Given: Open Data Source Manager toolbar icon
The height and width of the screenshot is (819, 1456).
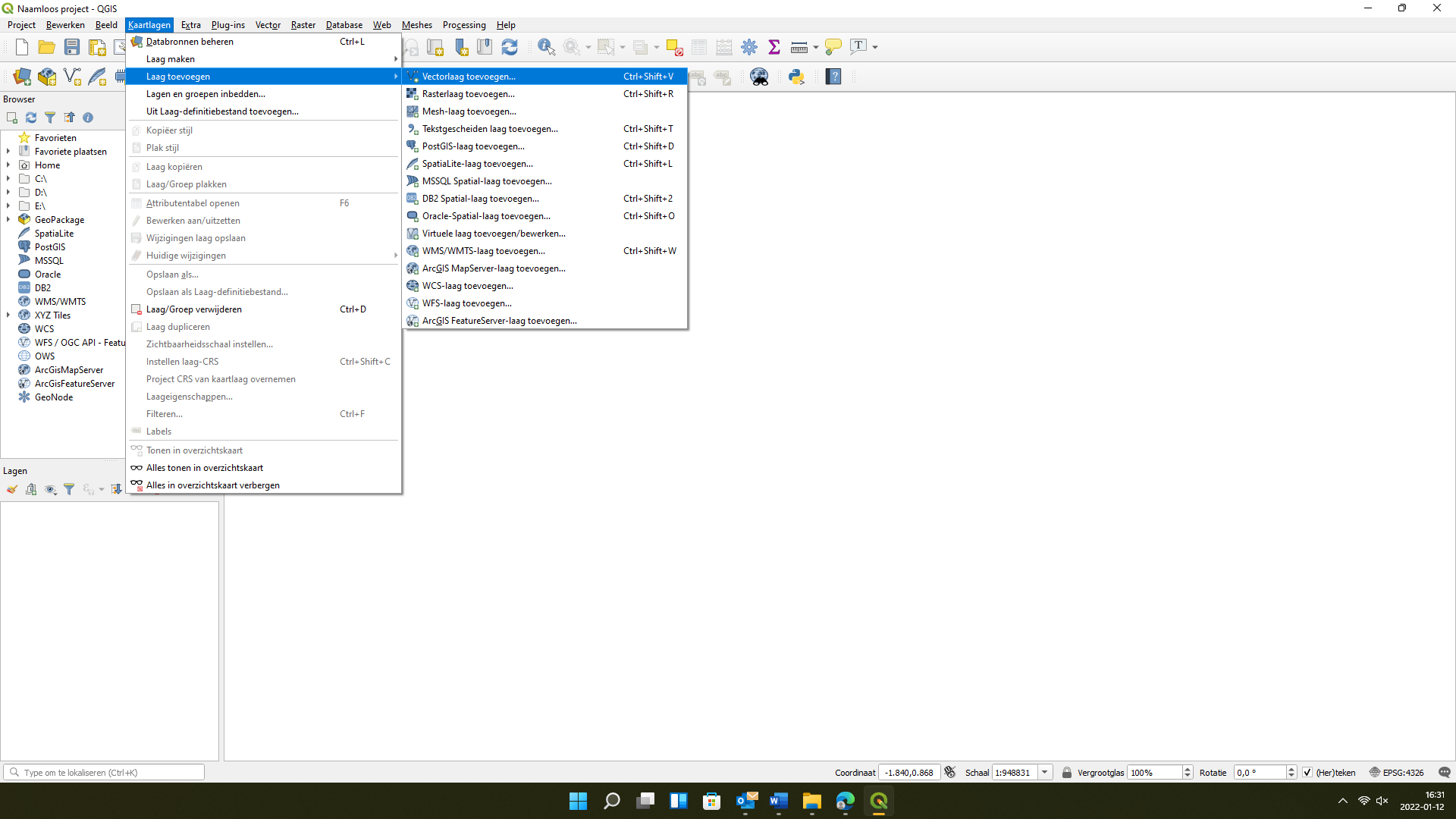Looking at the screenshot, I should click(x=22, y=77).
